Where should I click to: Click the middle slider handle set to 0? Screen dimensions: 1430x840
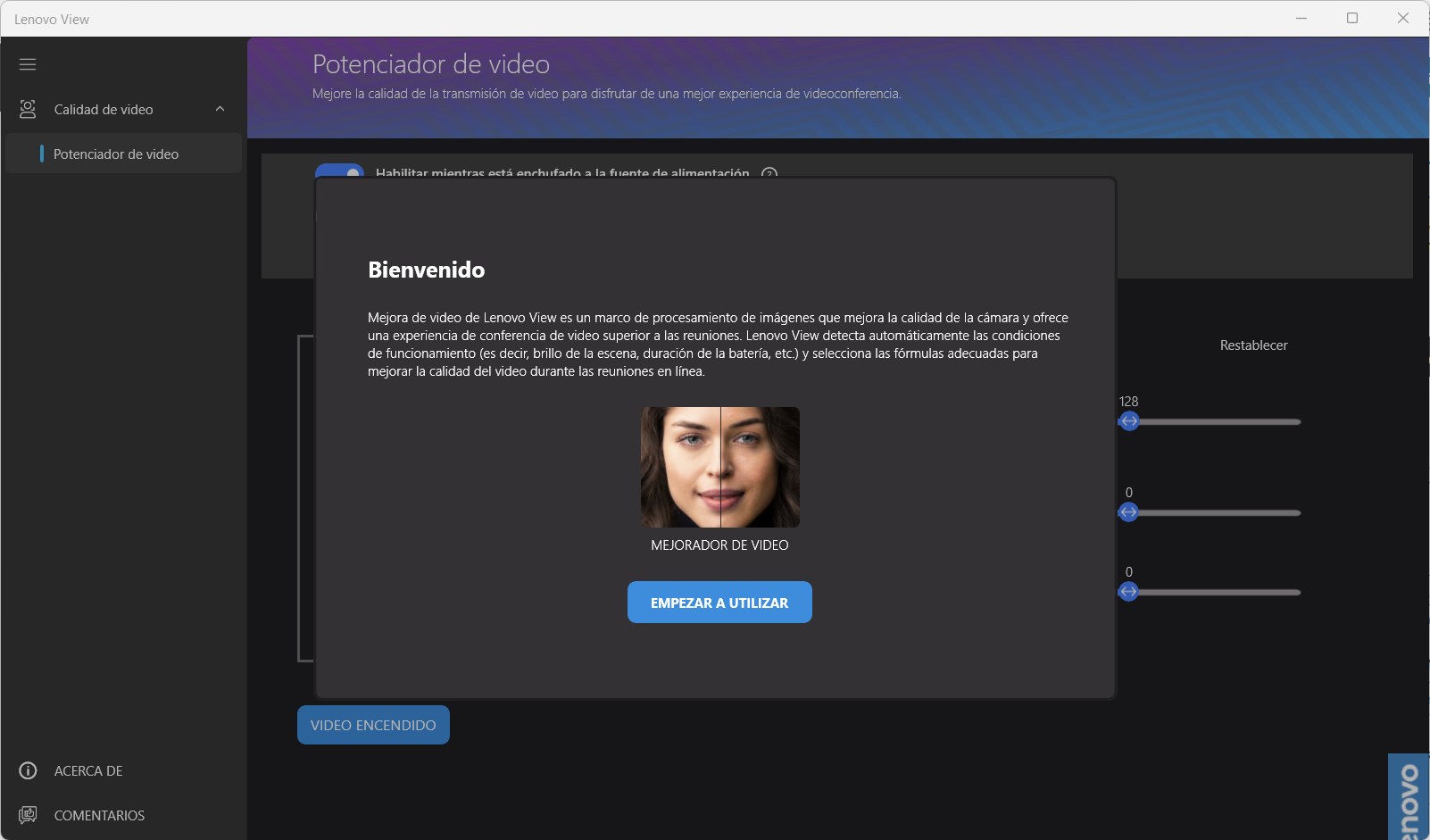[x=1128, y=512]
